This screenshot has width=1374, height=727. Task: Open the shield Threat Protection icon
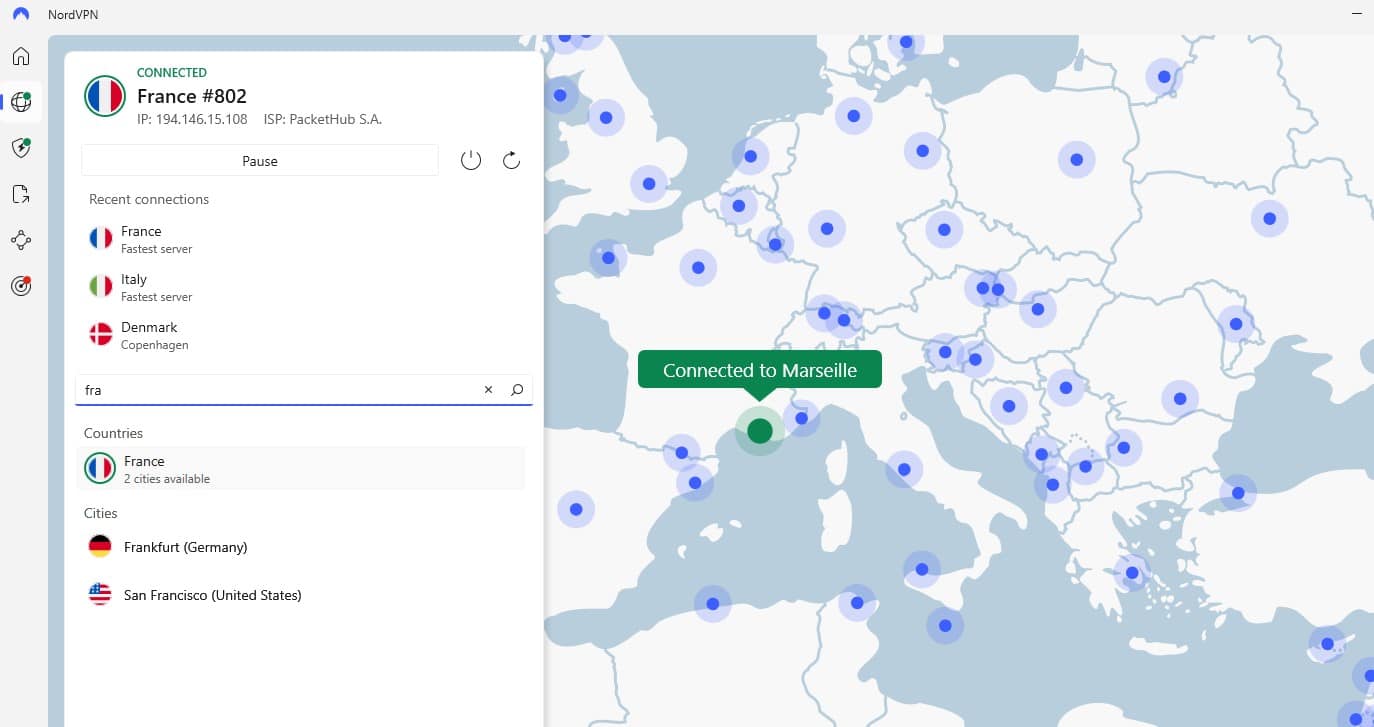tap(21, 148)
